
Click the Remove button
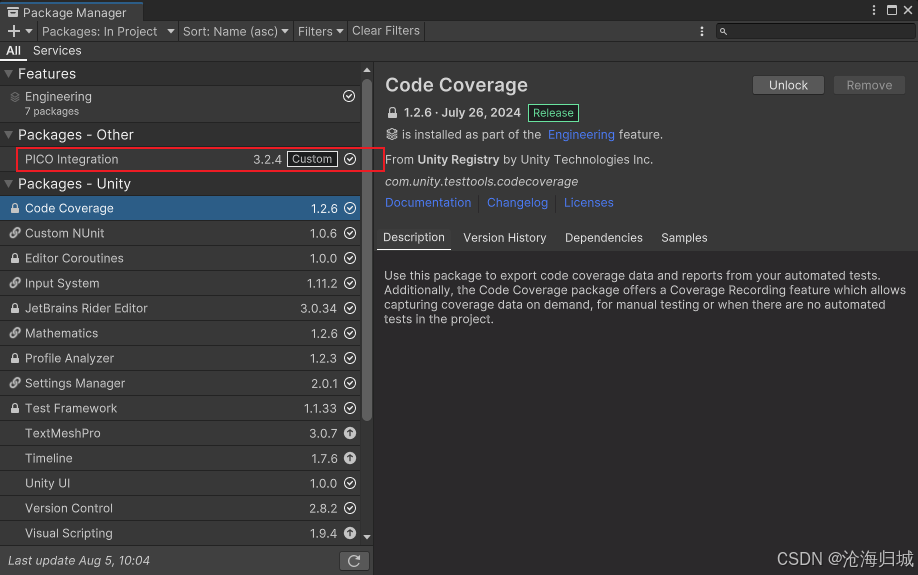pyautogui.click(x=869, y=85)
